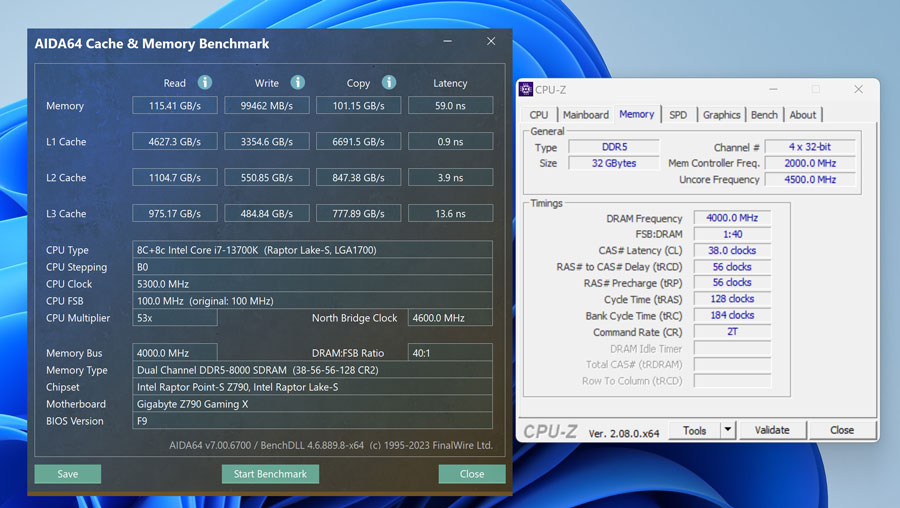Click the Memory Read result field
Viewport: 900px width, 508px height.
click(x=175, y=106)
